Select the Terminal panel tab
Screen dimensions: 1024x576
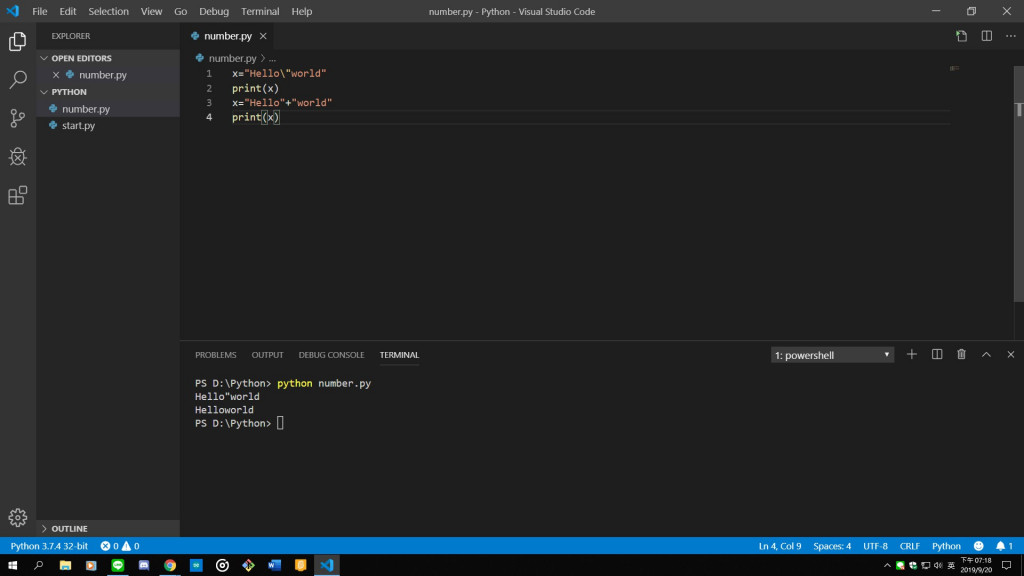[x=399, y=355]
